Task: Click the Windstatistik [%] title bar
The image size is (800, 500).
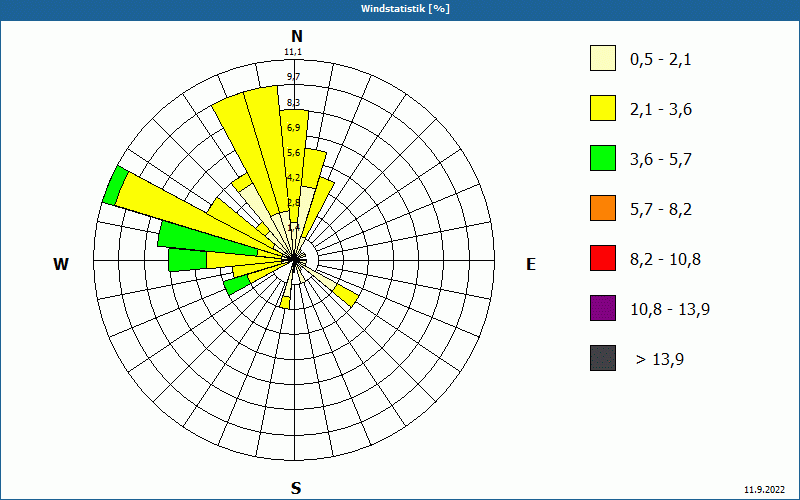Action: (400, 9)
